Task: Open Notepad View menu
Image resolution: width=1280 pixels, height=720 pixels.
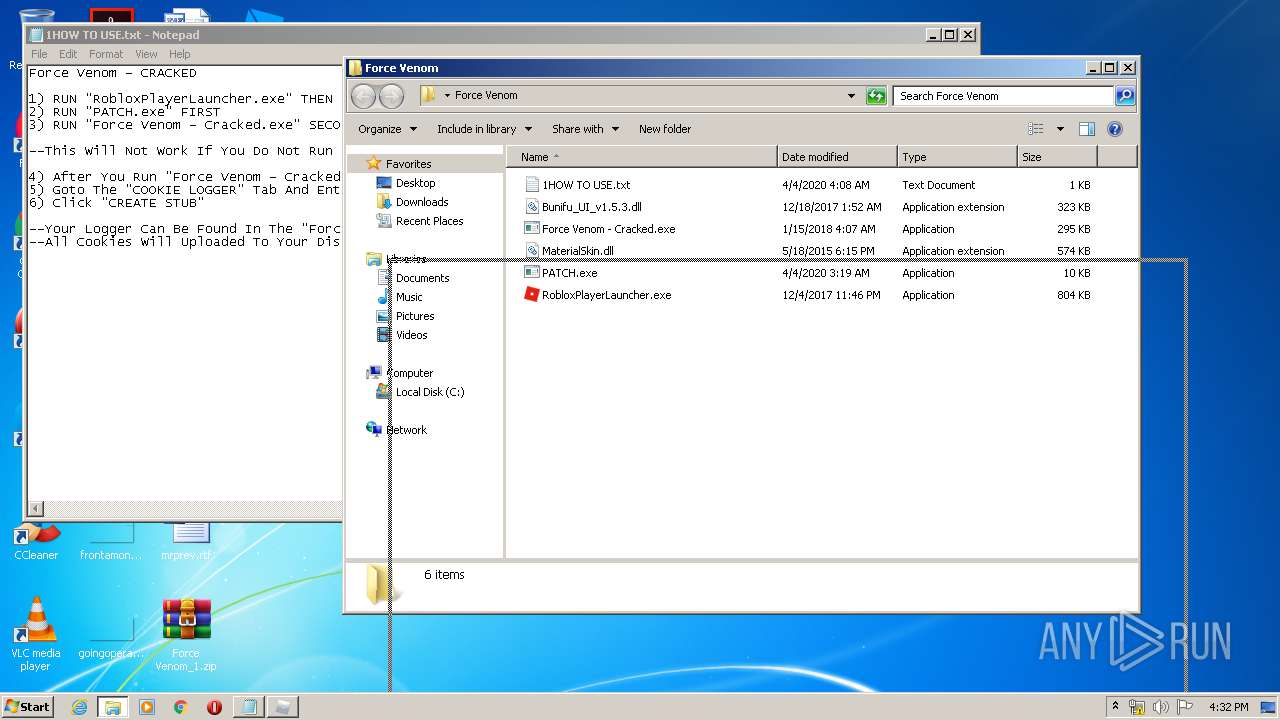Action: 146,54
